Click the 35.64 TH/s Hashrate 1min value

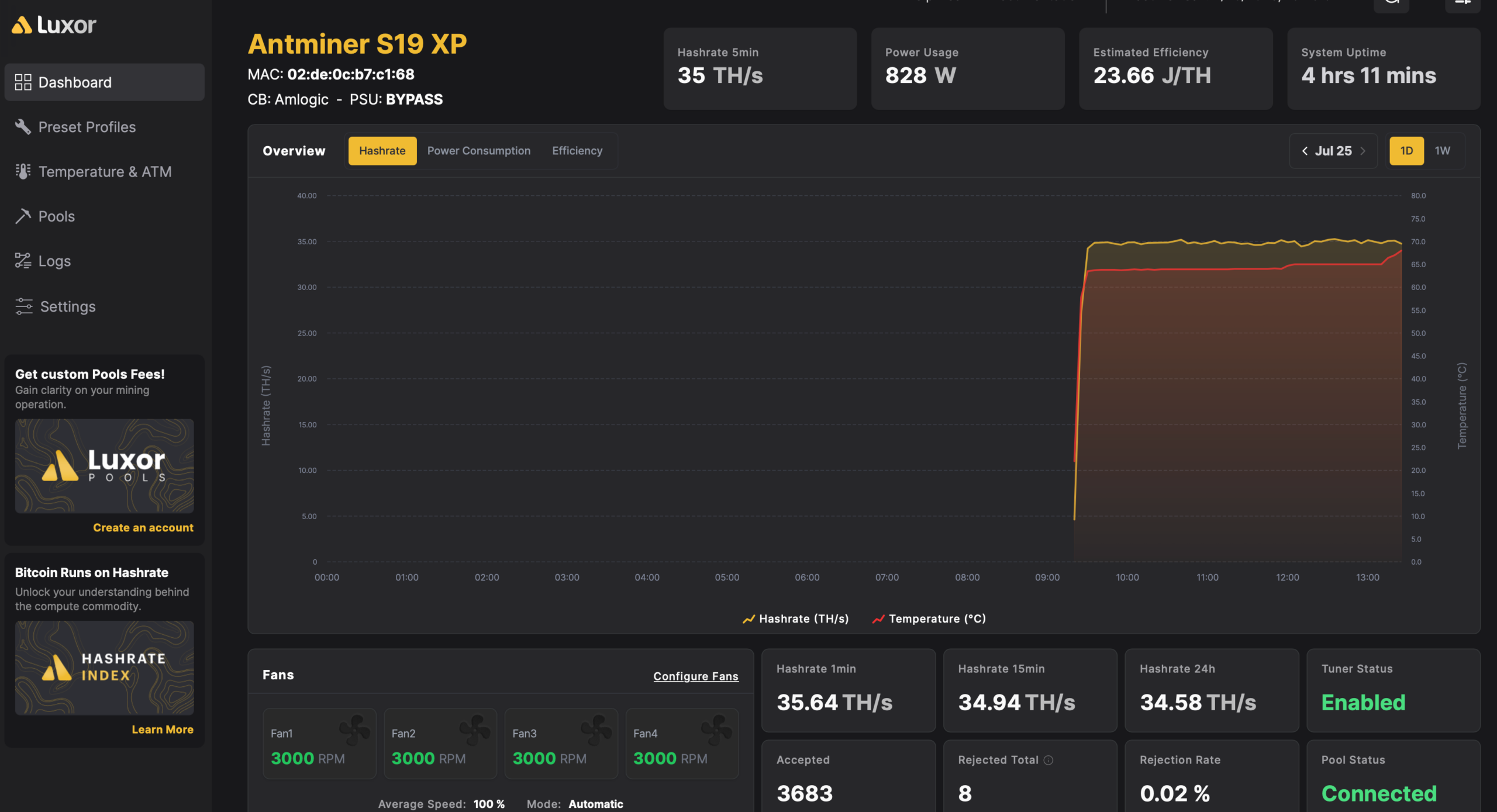click(x=834, y=702)
